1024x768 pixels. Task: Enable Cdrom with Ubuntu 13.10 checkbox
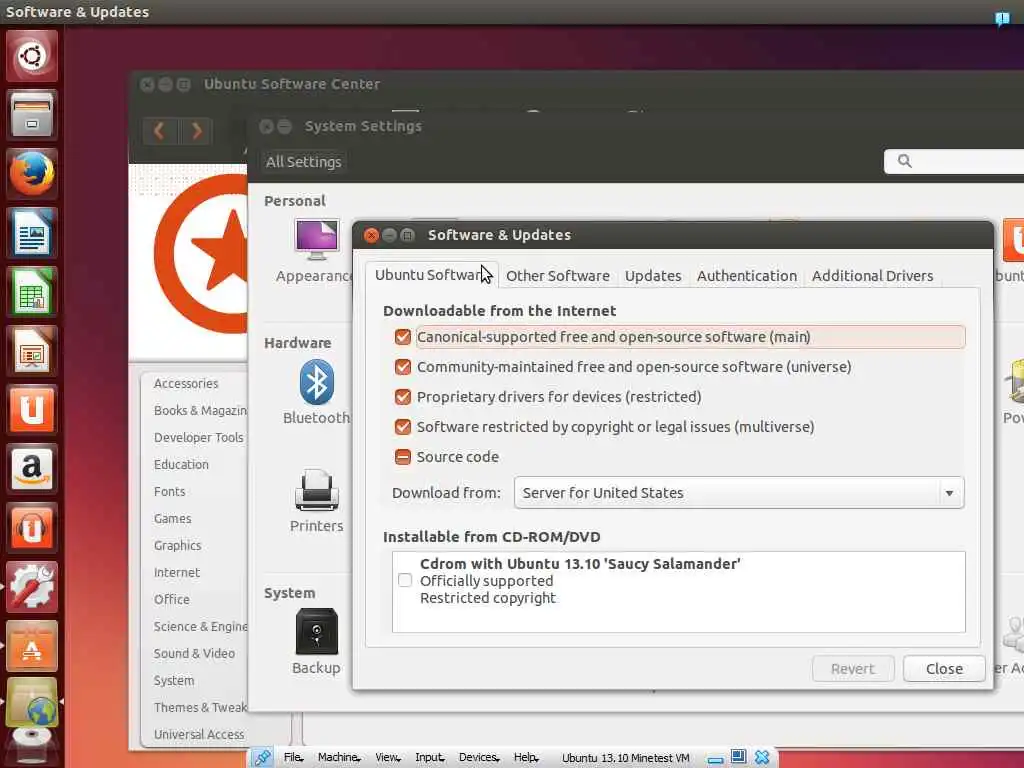[x=405, y=580]
